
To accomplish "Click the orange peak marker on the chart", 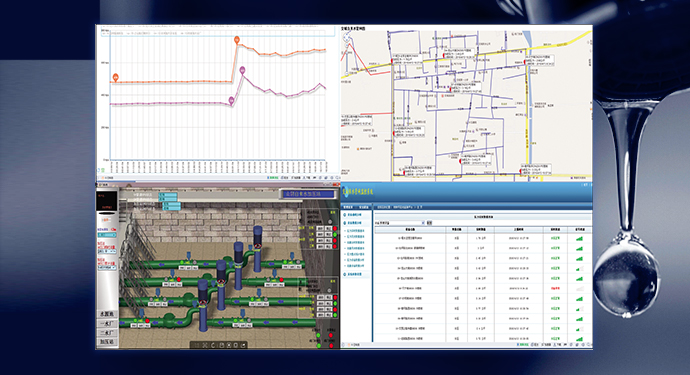I will point(237,40).
